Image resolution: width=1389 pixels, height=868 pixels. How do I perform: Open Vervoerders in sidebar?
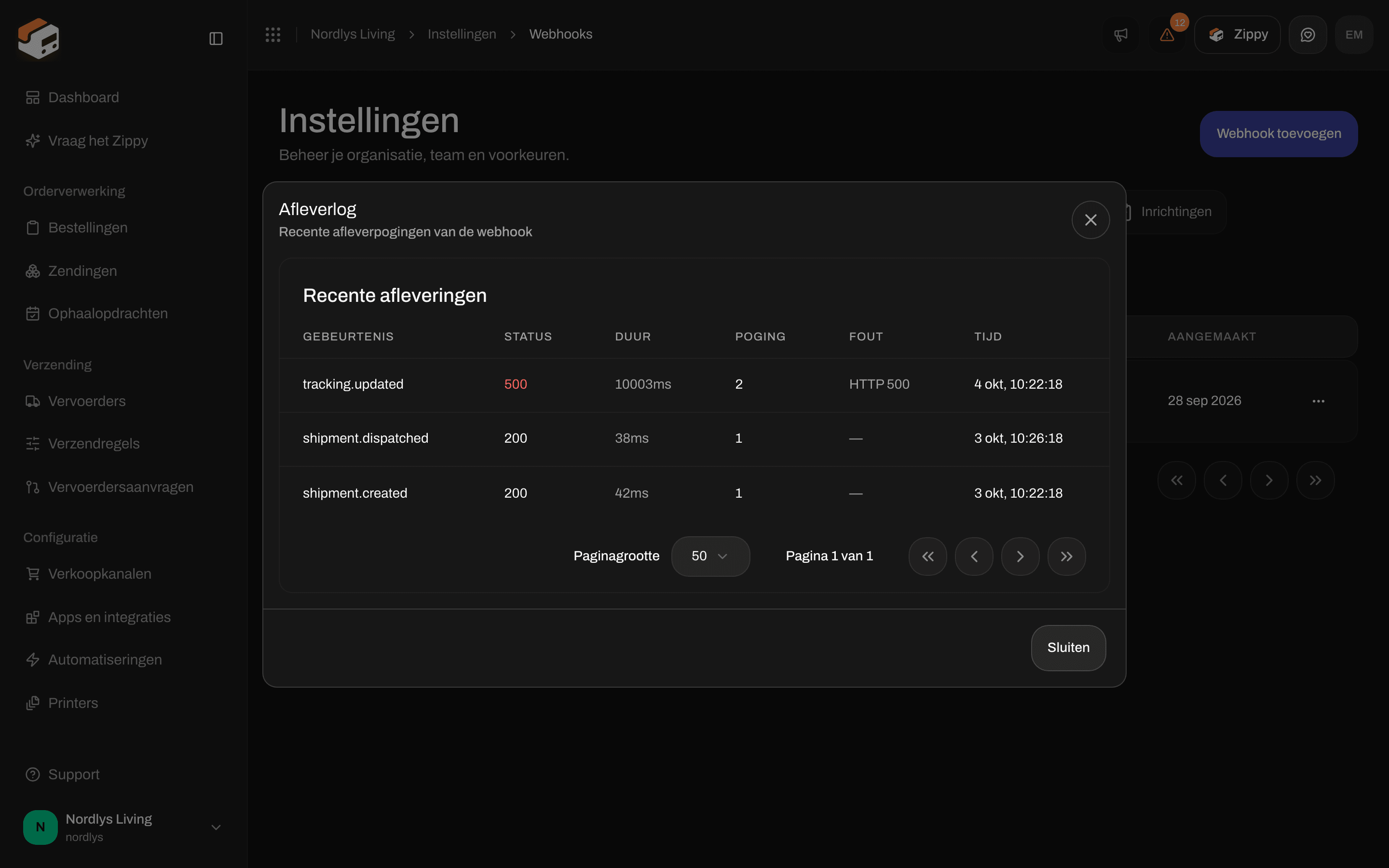75,401
